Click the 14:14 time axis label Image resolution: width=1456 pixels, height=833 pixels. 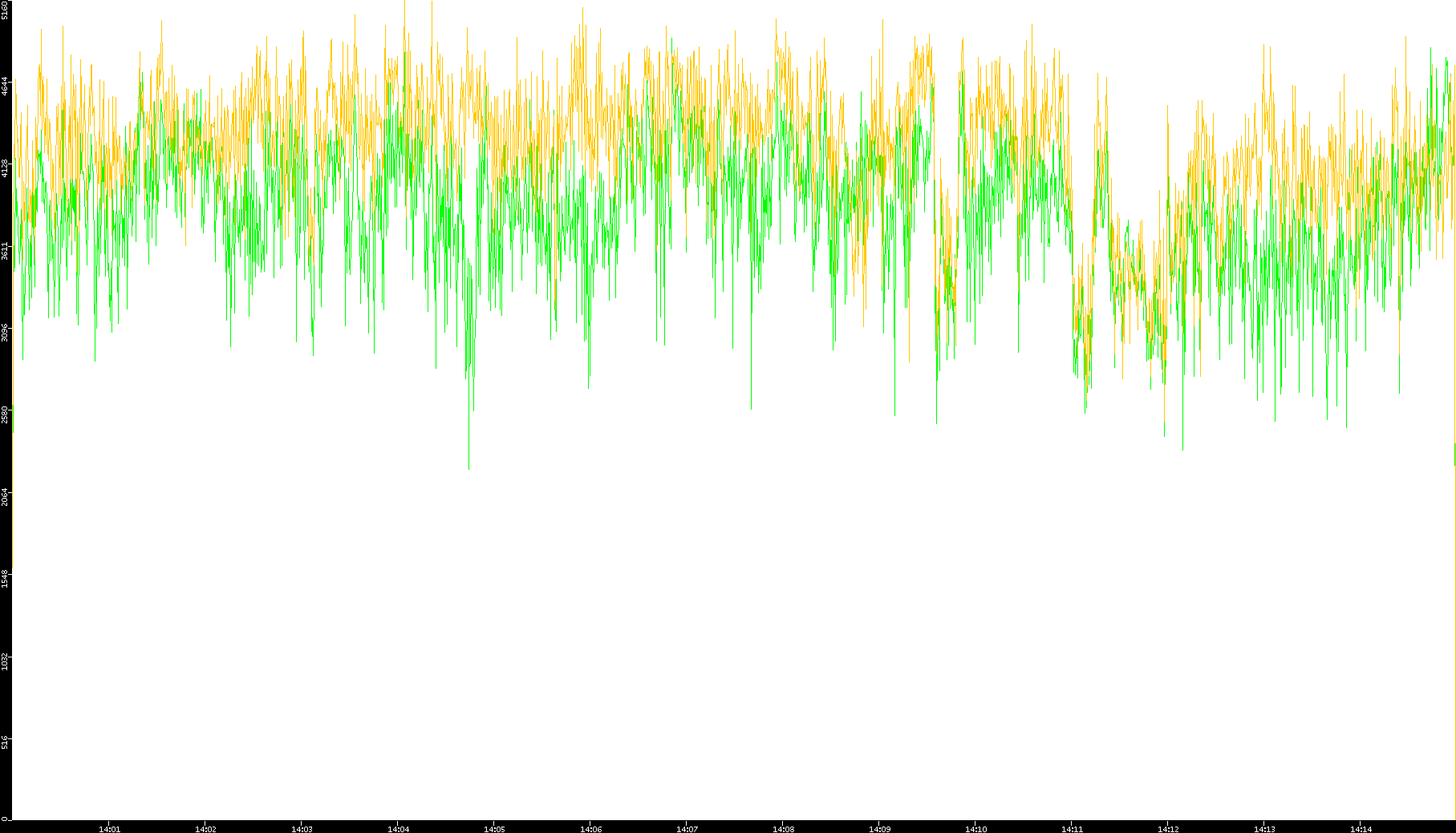1361,829
